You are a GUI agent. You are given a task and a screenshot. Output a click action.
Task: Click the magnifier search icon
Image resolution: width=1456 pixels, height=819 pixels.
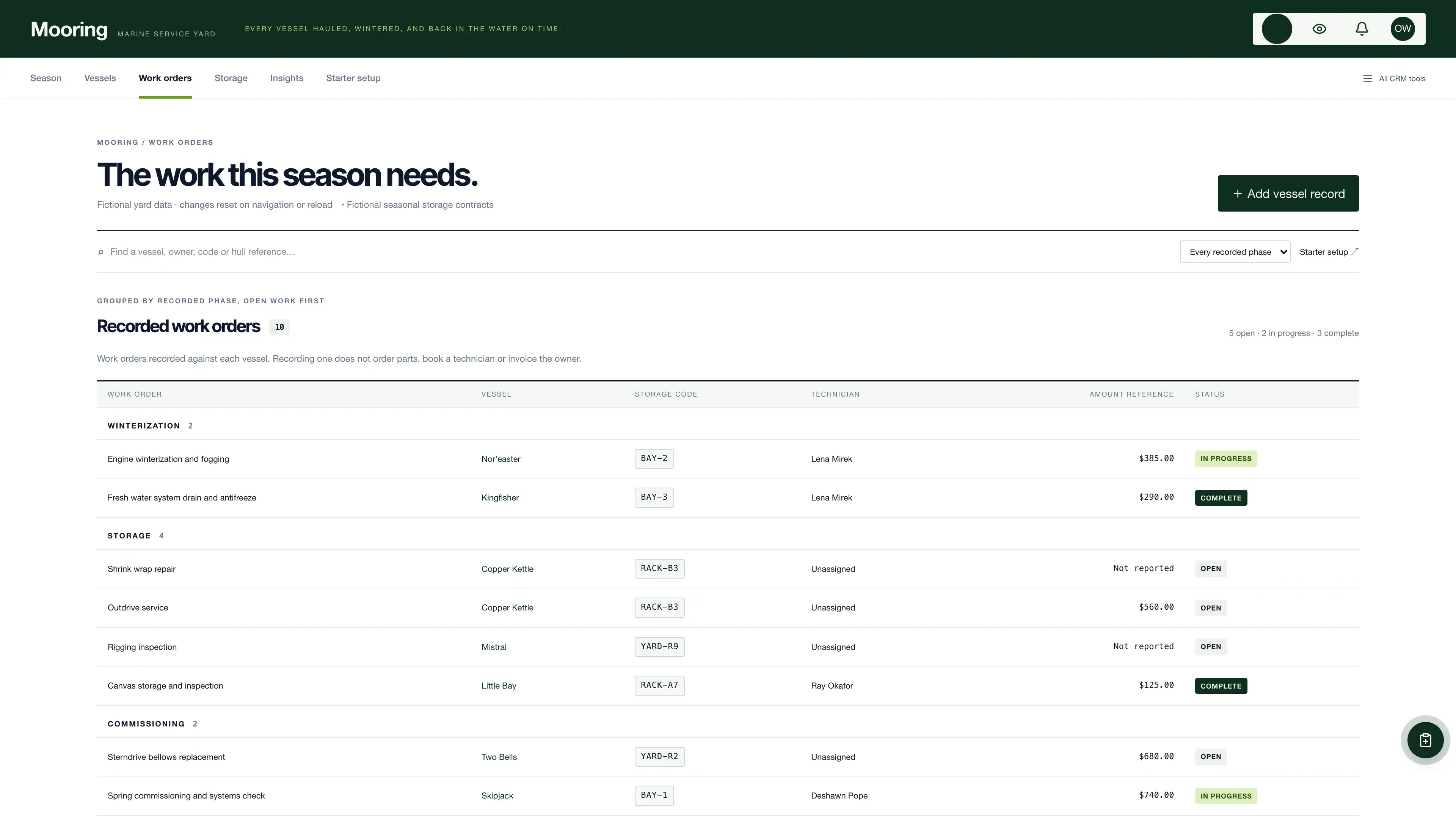click(x=100, y=252)
